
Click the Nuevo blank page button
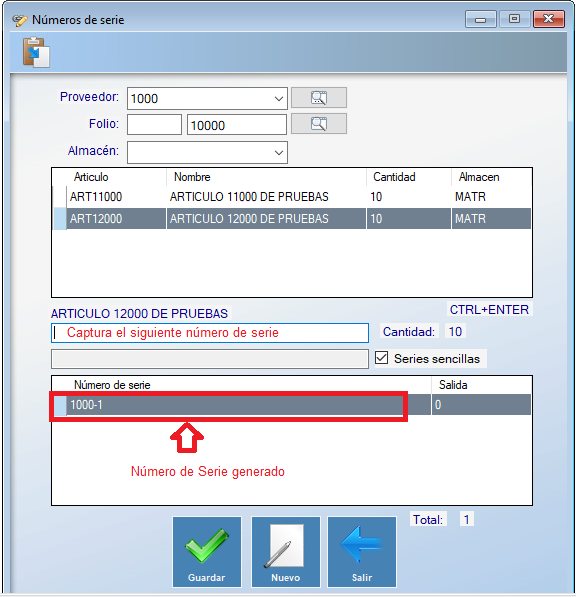click(286, 552)
